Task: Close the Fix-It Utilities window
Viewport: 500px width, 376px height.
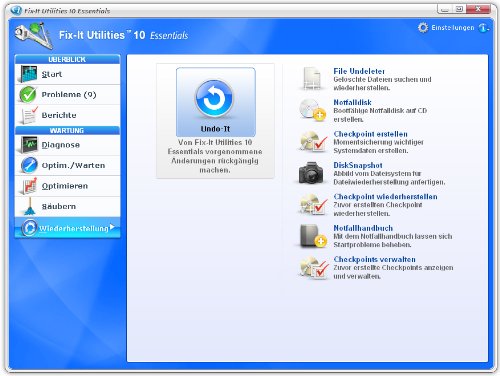Action: click(x=478, y=9)
